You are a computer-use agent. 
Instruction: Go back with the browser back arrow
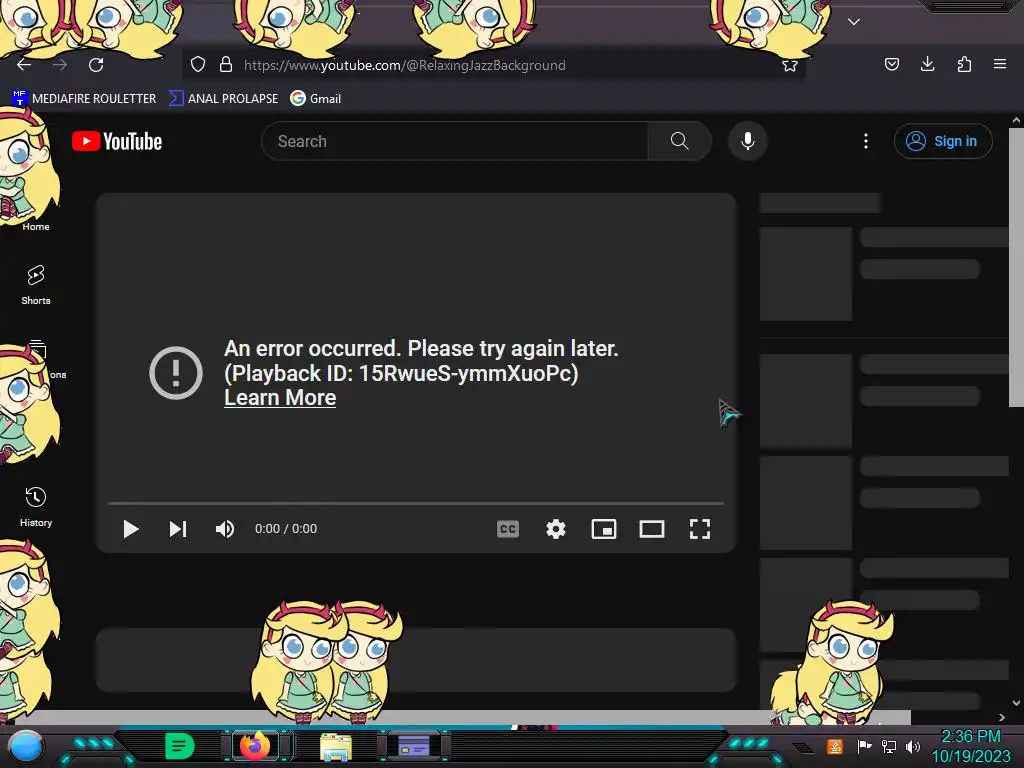coord(24,65)
